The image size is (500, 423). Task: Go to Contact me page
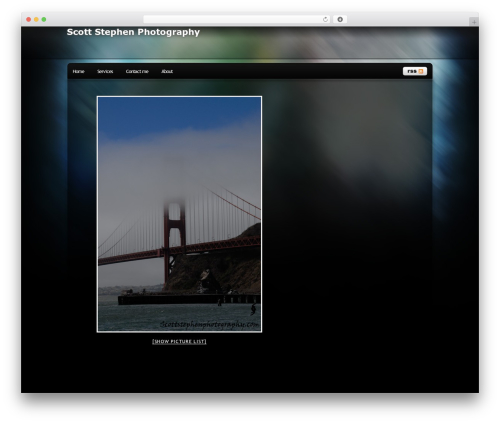(137, 71)
